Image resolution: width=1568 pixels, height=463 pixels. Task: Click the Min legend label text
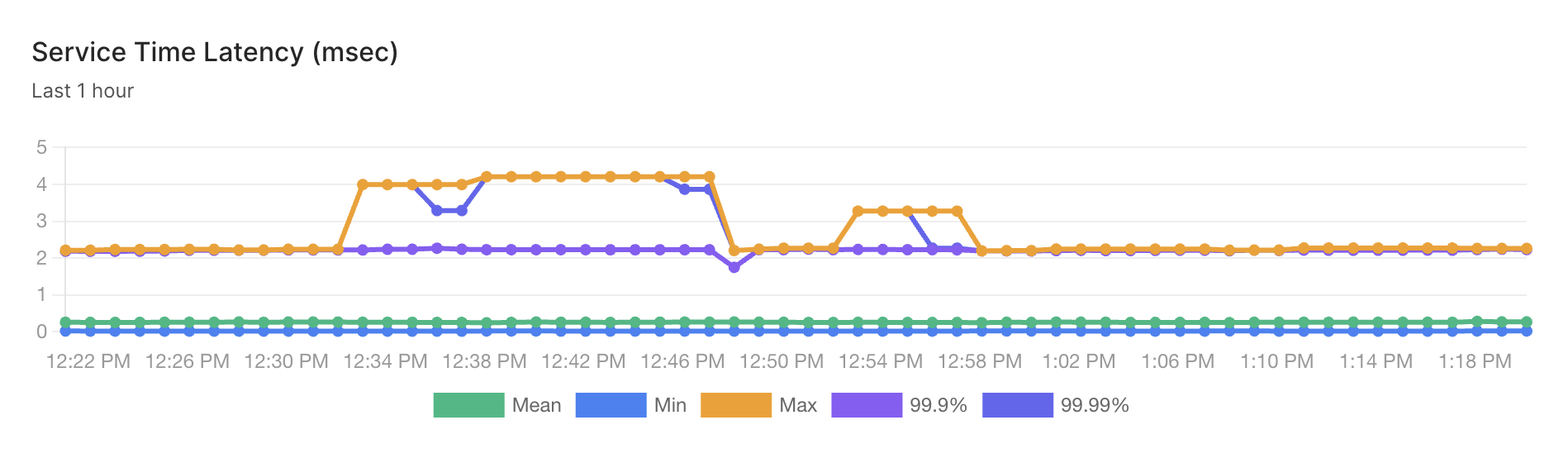(670, 405)
